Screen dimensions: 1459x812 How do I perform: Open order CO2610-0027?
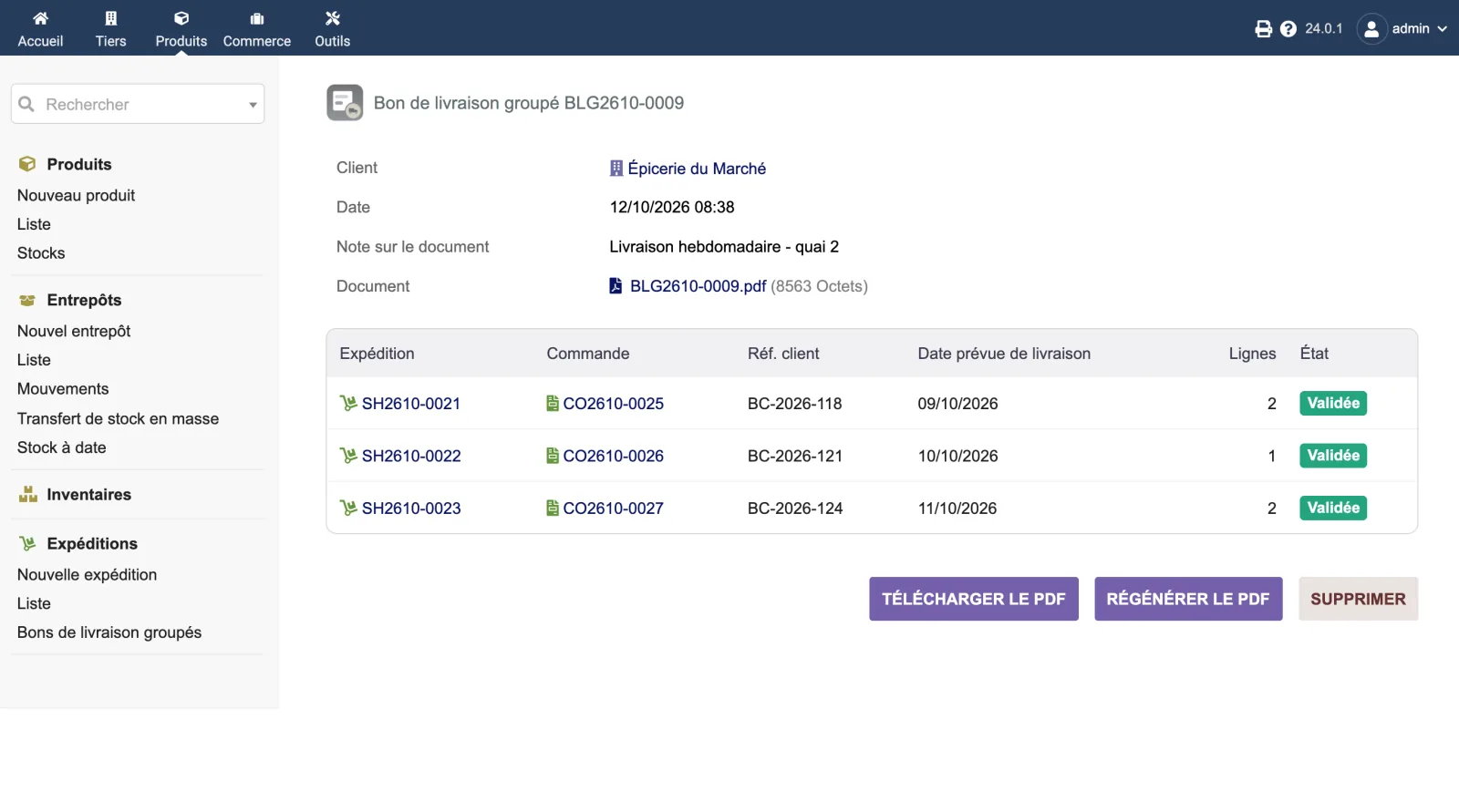614,509
